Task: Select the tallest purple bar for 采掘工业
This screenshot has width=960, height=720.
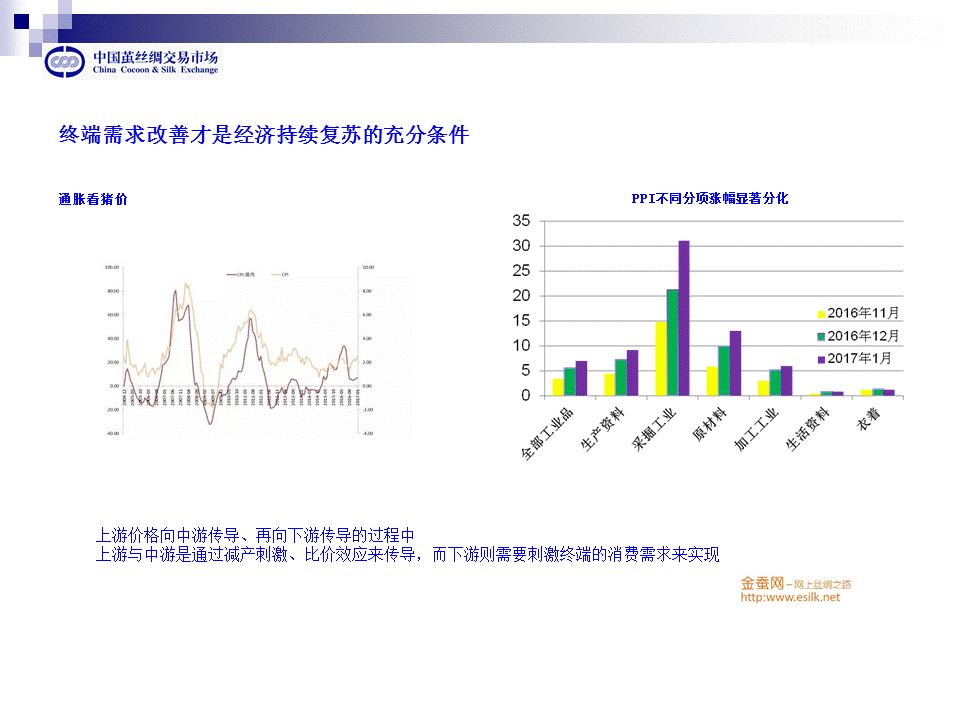Action: click(x=684, y=318)
